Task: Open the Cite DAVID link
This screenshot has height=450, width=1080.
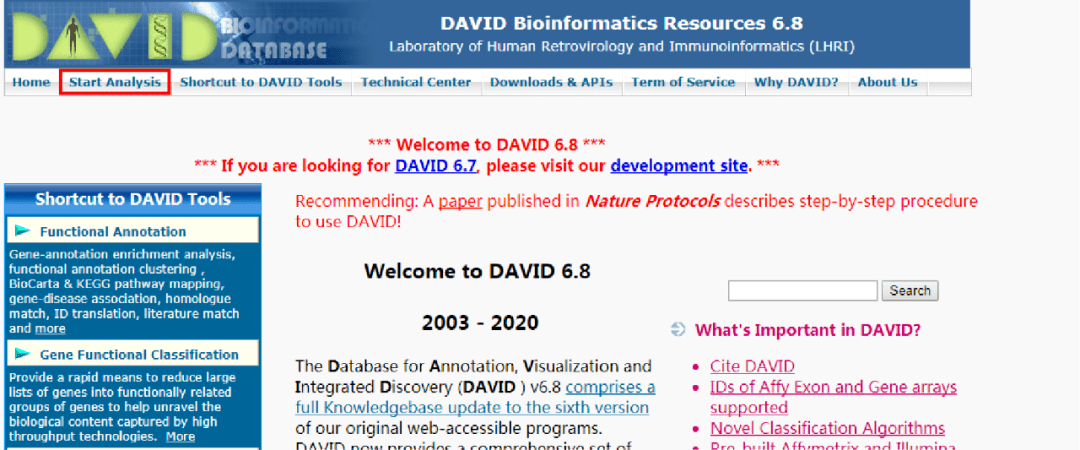Action: (x=752, y=366)
